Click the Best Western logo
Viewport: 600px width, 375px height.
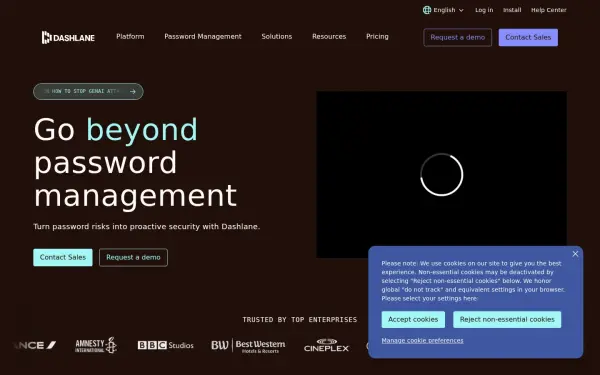(x=248, y=346)
